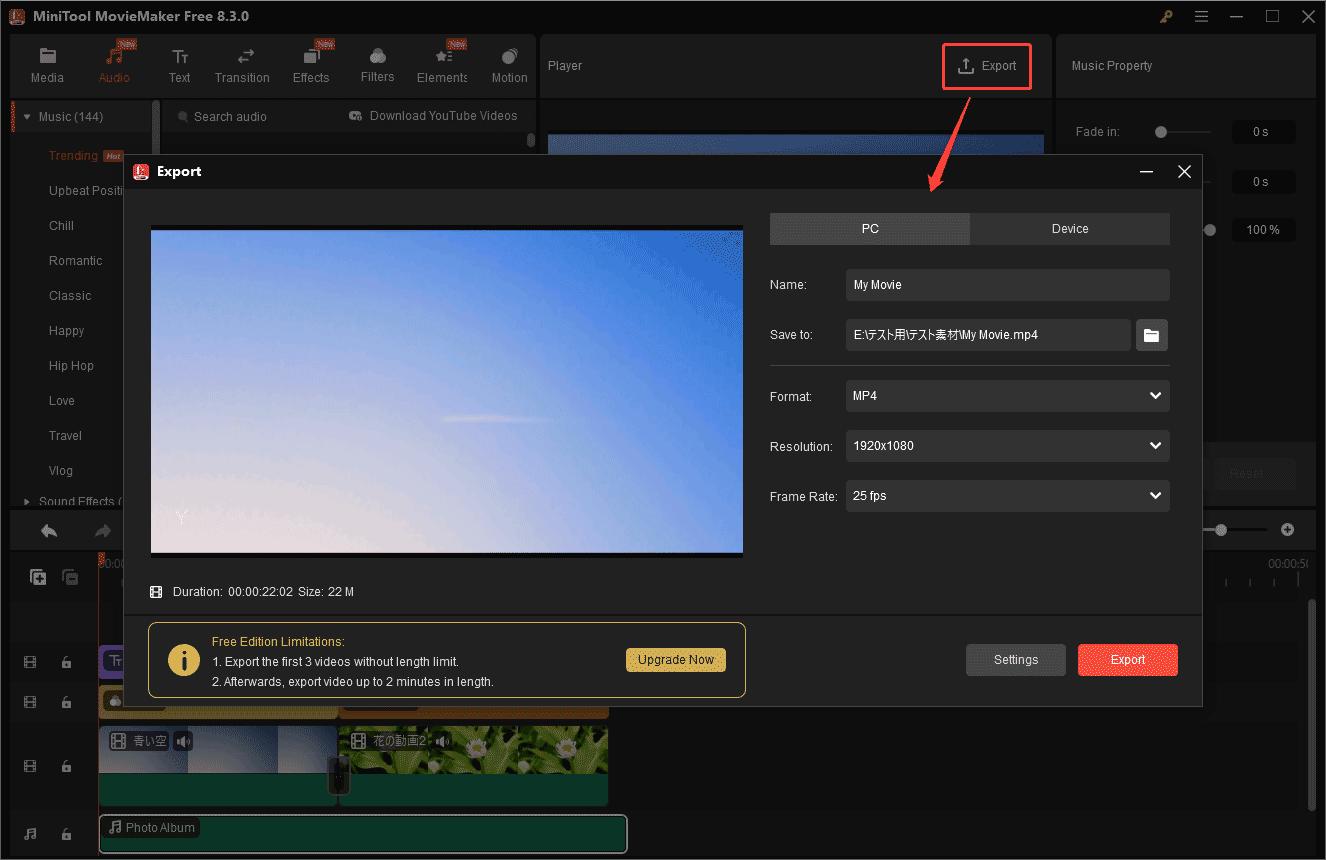Collapse the Music (144) category
This screenshot has width=1326, height=860.
[27, 117]
